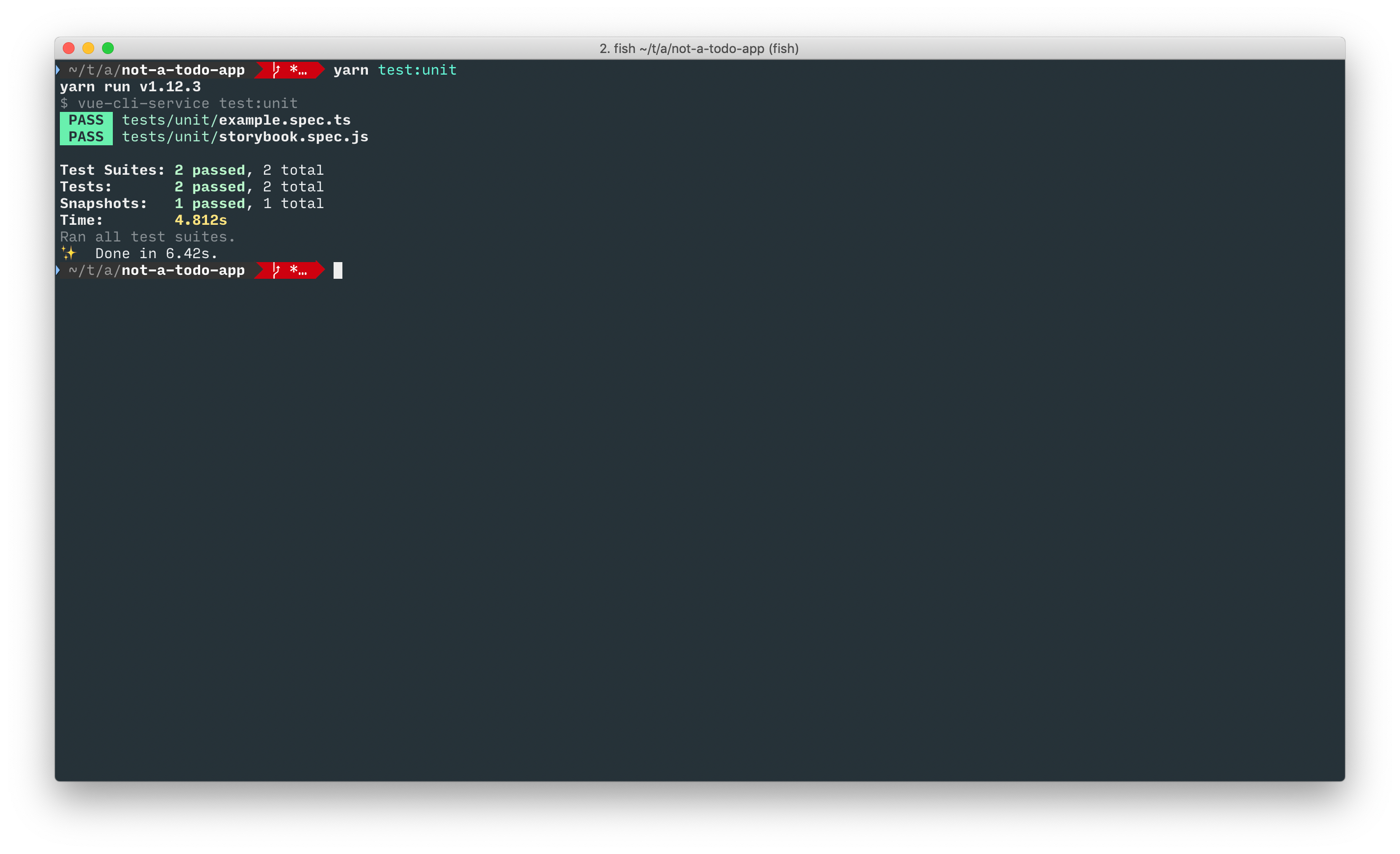Image resolution: width=1400 pixels, height=854 pixels.
Task: Click the red git branch segment on top prompt
Action: 290,70
